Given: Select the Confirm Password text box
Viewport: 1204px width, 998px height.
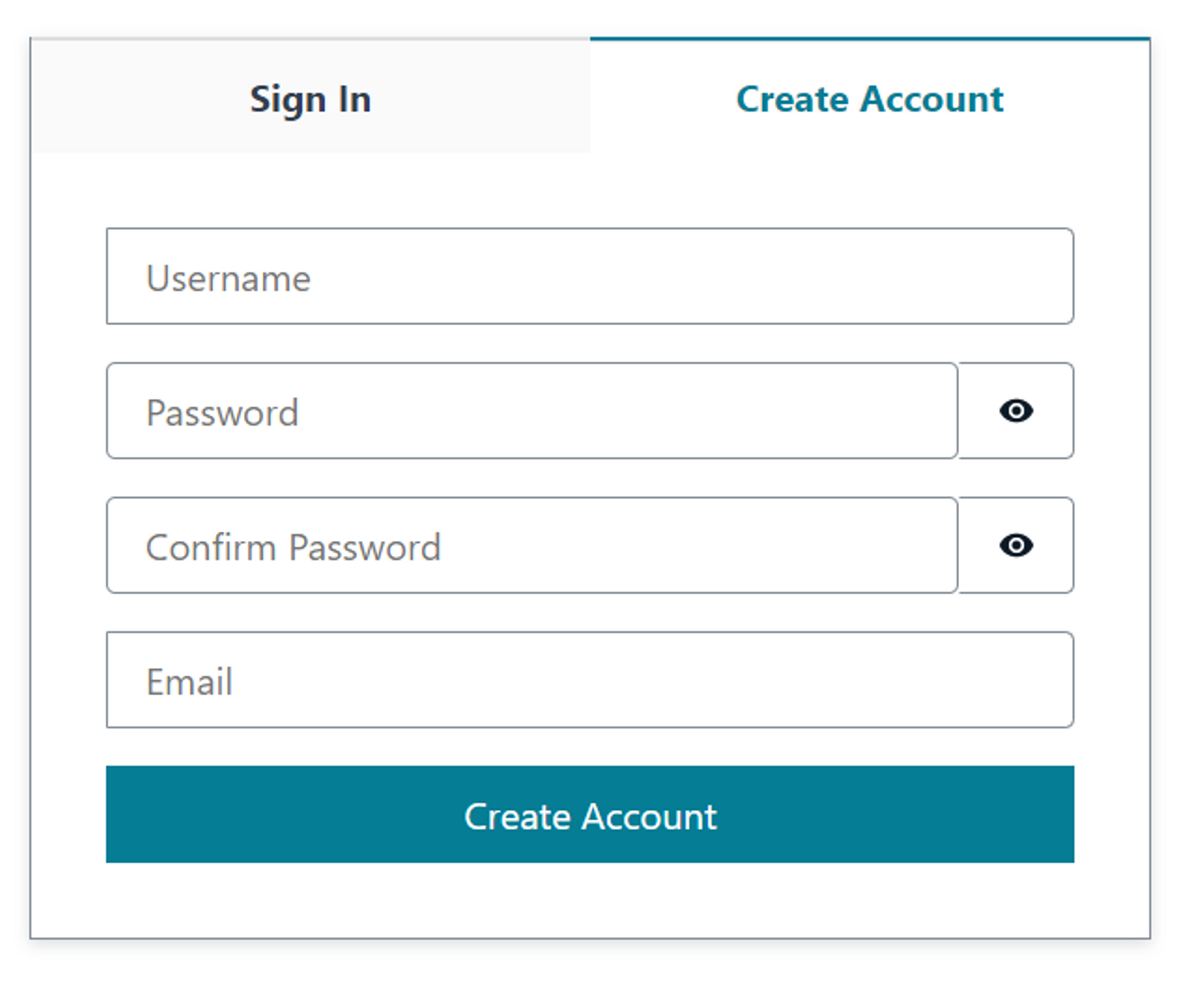Looking at the screenshot, I should (532, 546).
